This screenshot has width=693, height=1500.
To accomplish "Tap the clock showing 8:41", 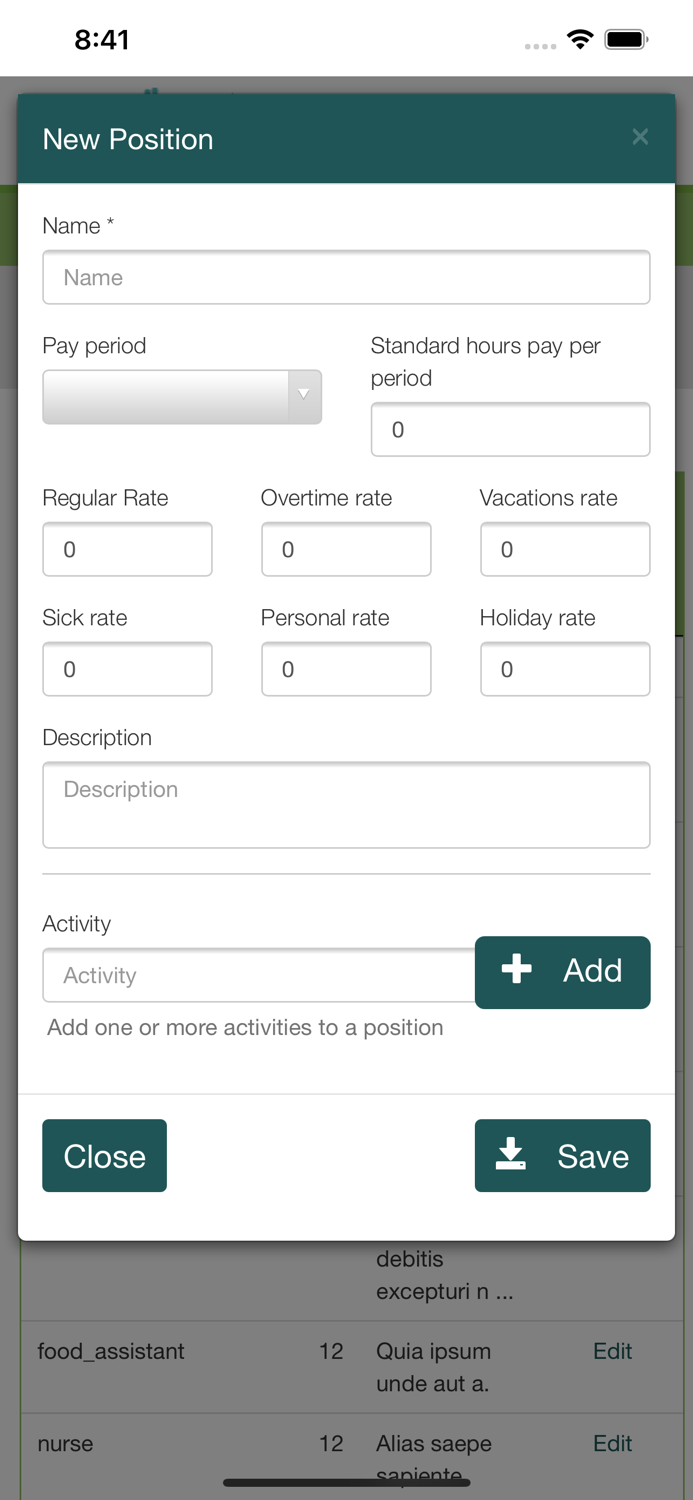I will coord(99,38).
